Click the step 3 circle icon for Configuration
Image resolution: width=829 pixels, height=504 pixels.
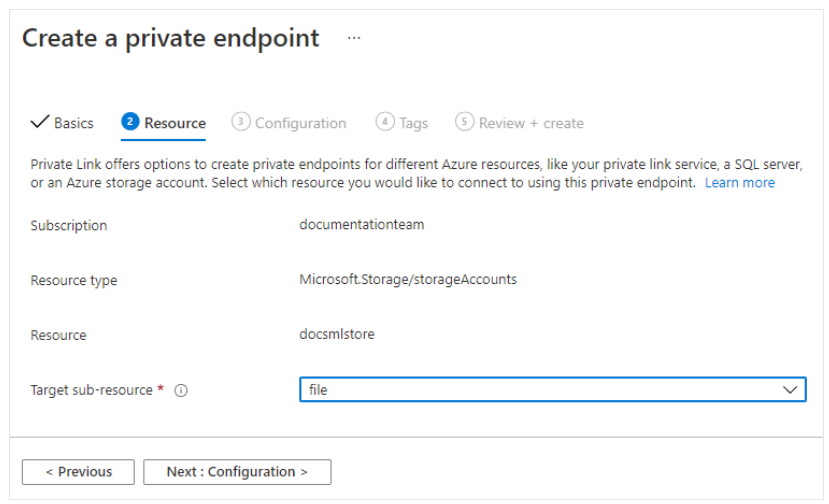click(x=241, y=122)
